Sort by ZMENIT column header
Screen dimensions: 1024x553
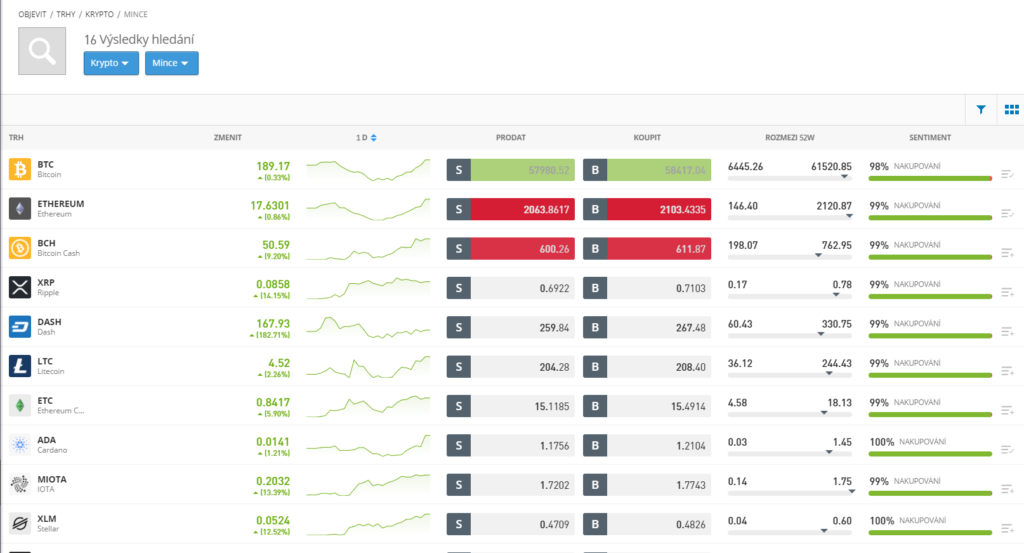coord(228,138)
